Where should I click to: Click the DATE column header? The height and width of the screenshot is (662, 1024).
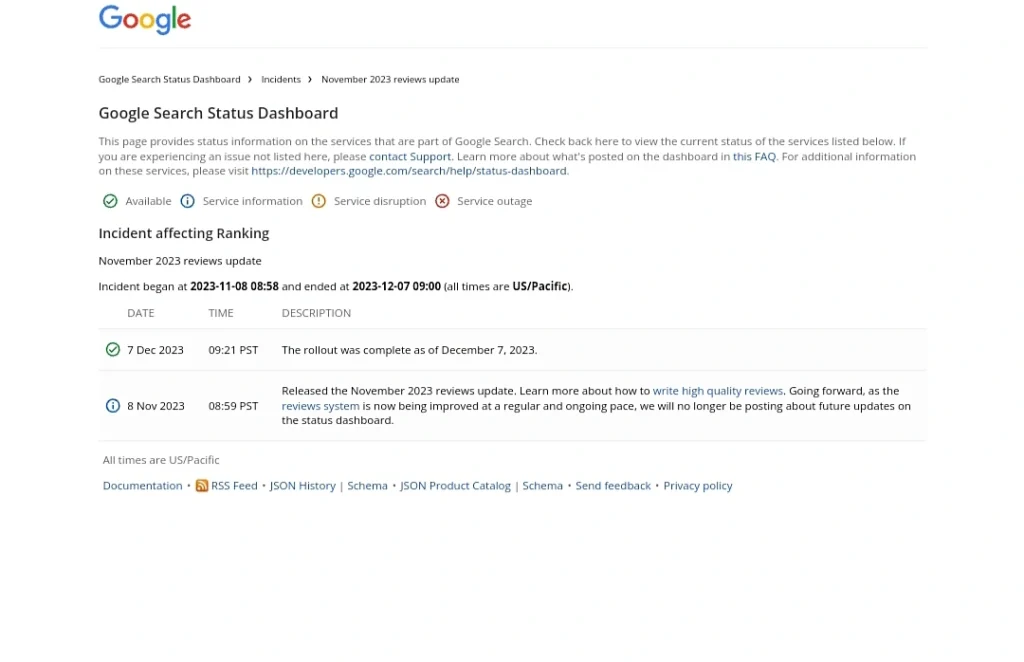(140, 313)
